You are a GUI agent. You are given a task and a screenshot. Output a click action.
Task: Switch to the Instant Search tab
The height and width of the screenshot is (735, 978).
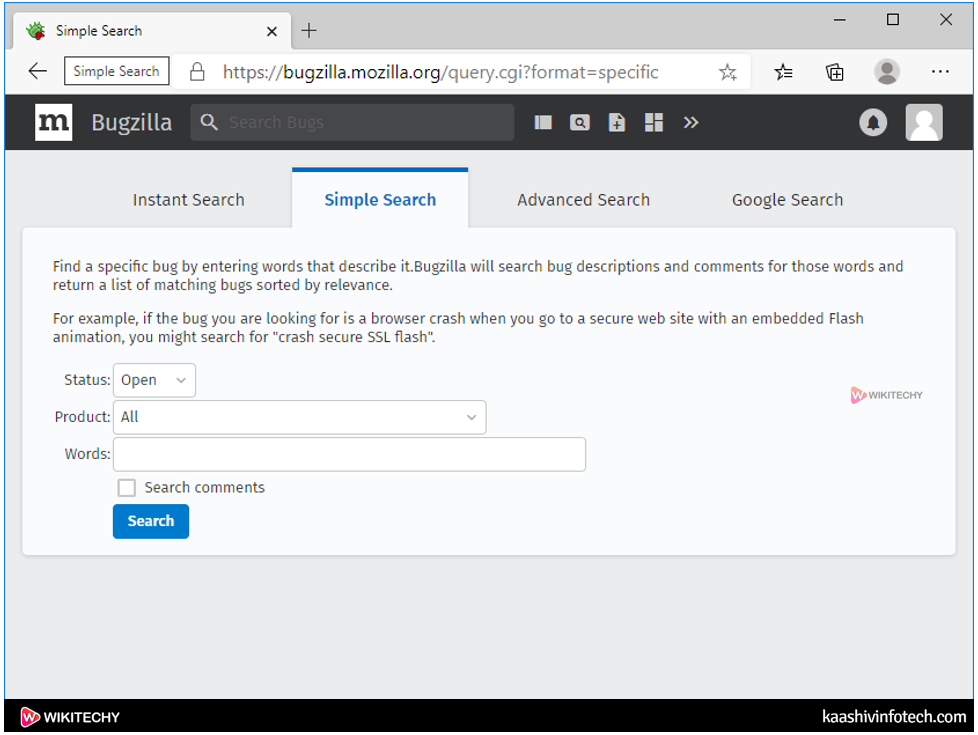click(x=188, y=200)
